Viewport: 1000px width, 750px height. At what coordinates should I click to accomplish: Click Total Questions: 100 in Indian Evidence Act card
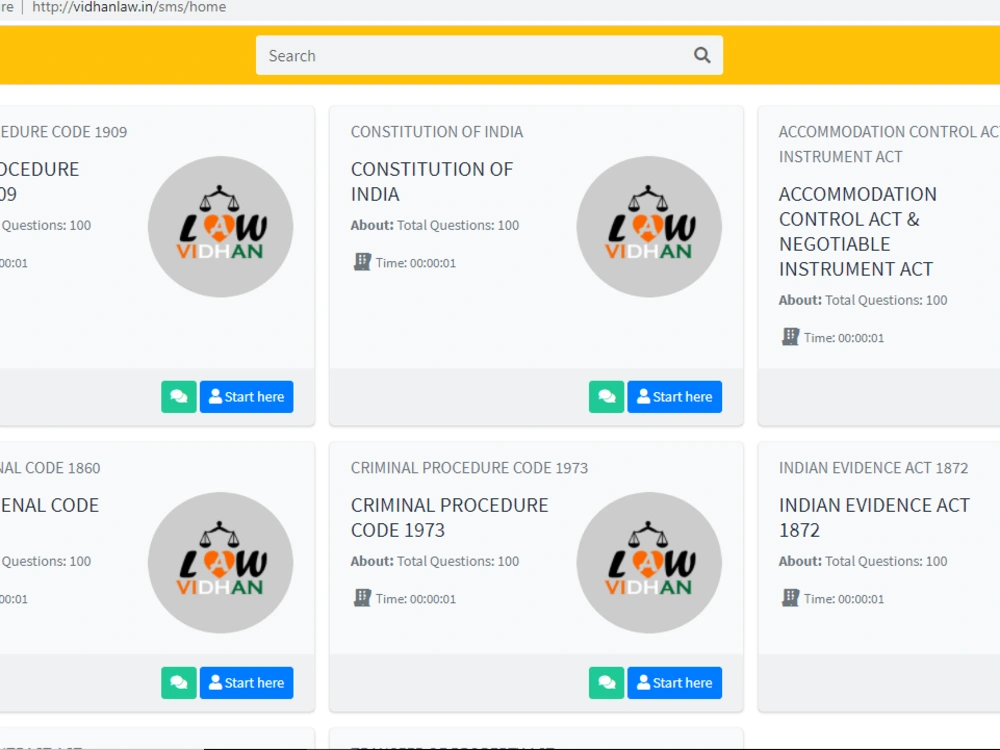point(886,561)
